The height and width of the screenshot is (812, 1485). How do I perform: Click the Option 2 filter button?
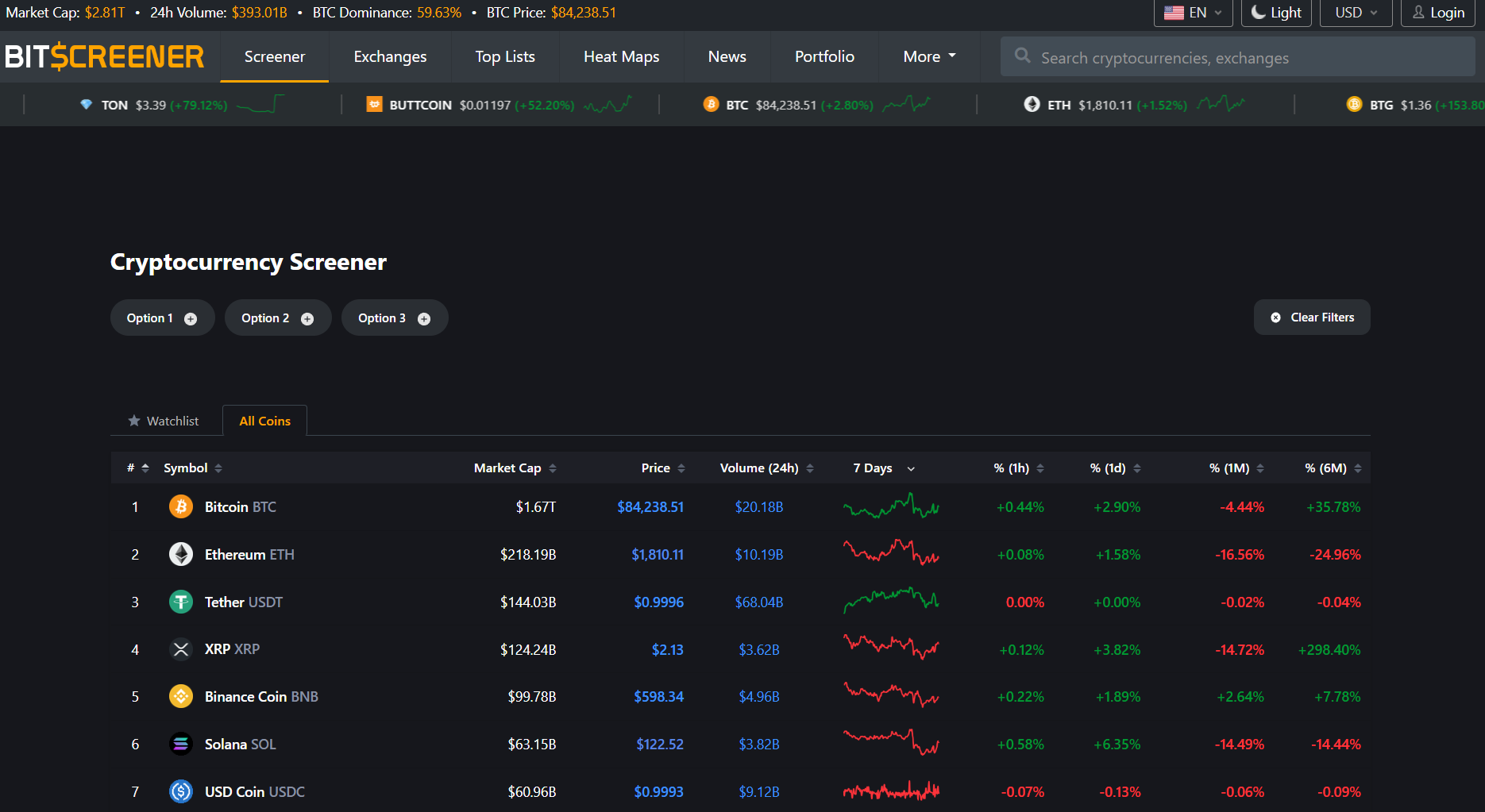point(278,317)
